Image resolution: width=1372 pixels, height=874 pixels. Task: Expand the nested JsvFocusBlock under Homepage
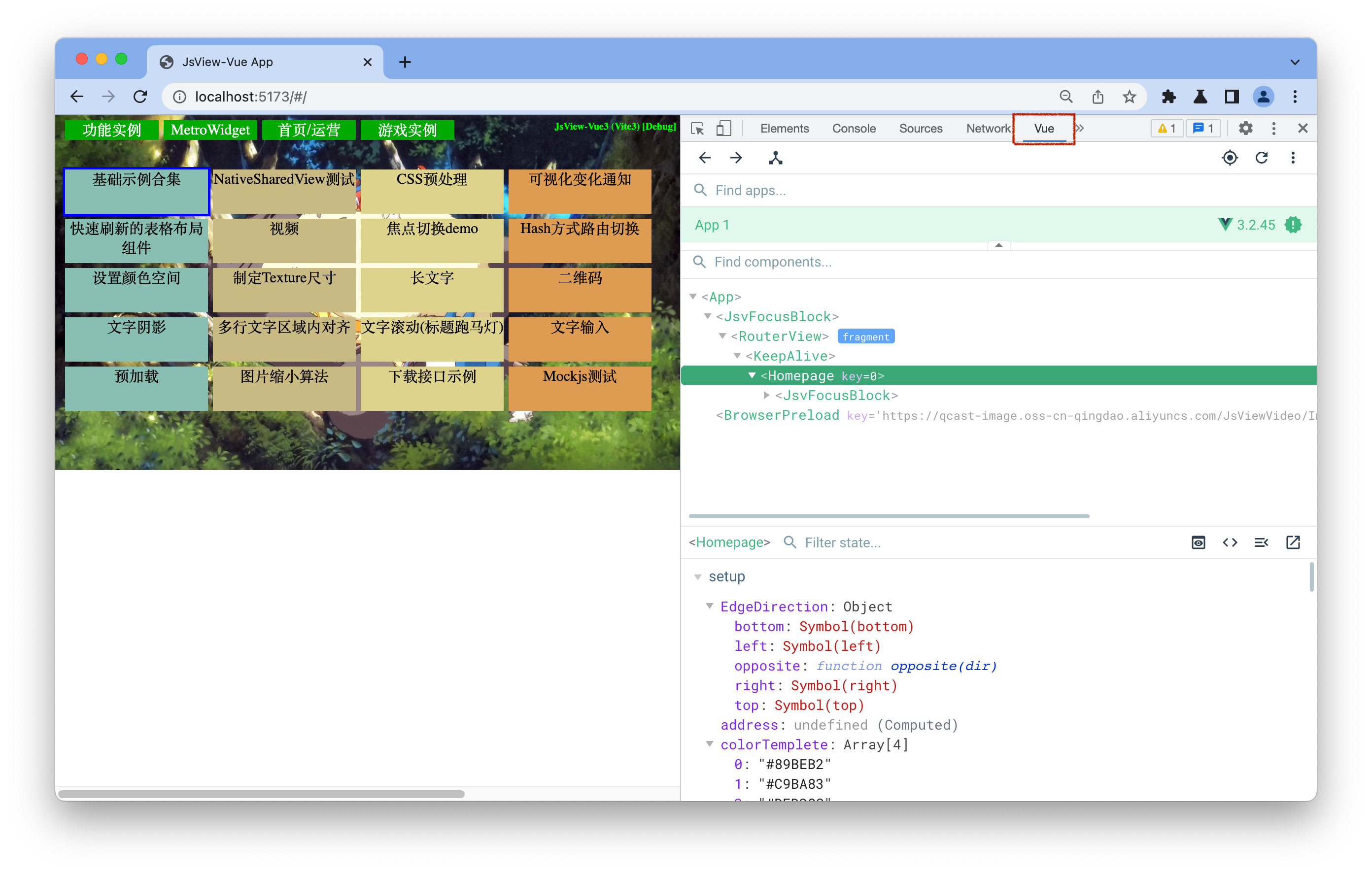pos(766,396)
